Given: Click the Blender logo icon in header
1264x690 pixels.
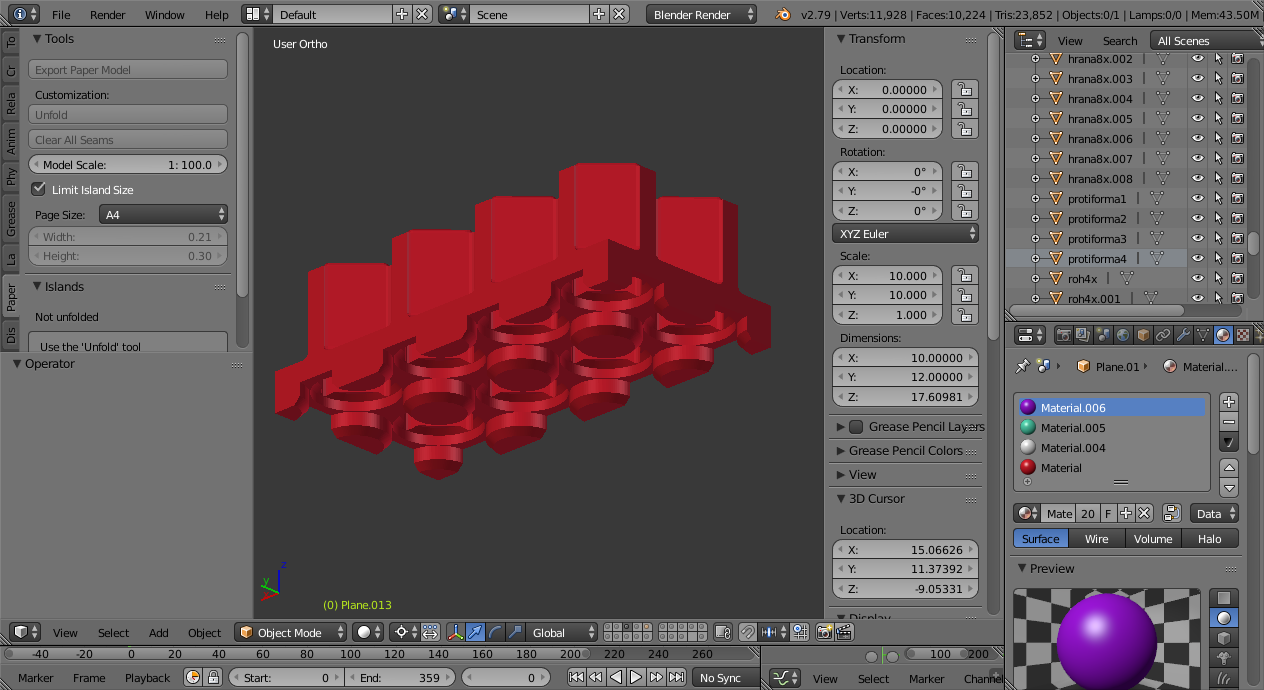Looking at the screenshot, I should (783, 14).
